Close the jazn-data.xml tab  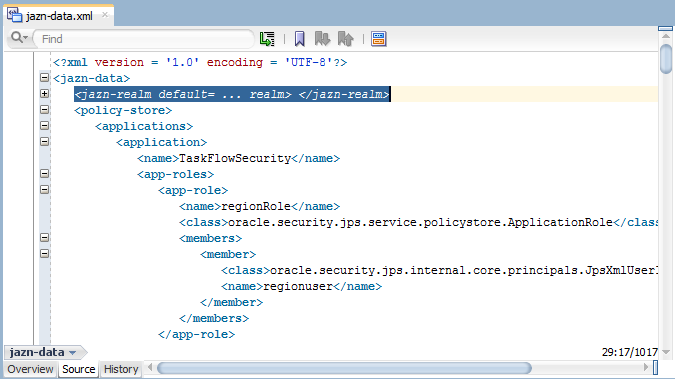(105, 15)
